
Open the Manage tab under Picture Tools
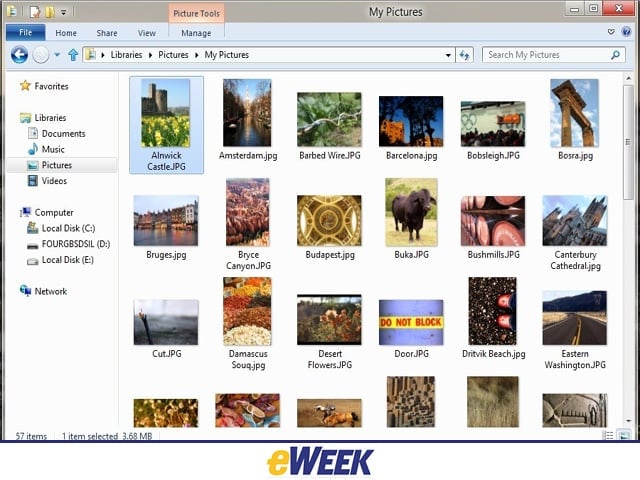click(x=196, y=33)
